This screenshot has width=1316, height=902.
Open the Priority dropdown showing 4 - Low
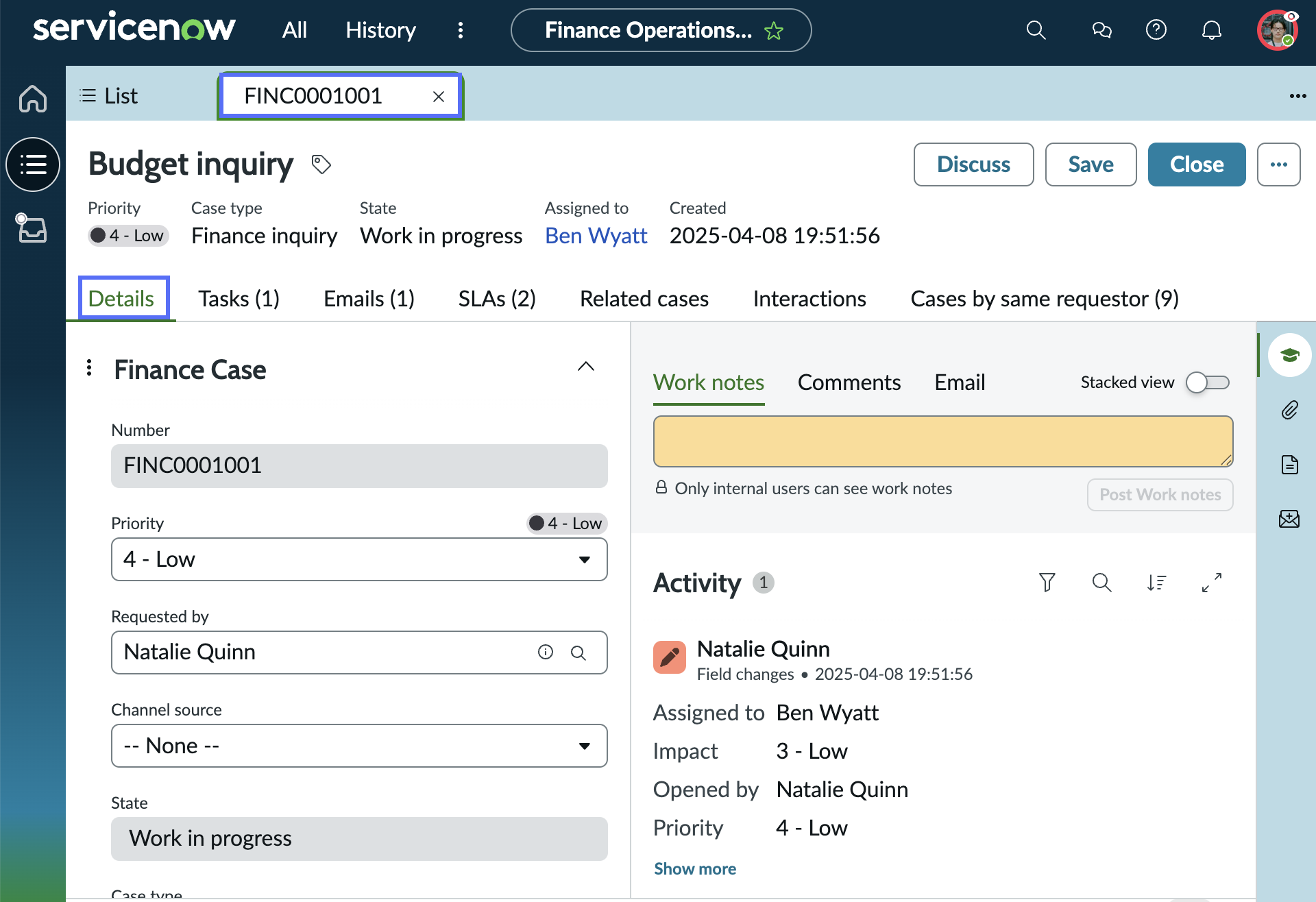click(x=359, y=559)
